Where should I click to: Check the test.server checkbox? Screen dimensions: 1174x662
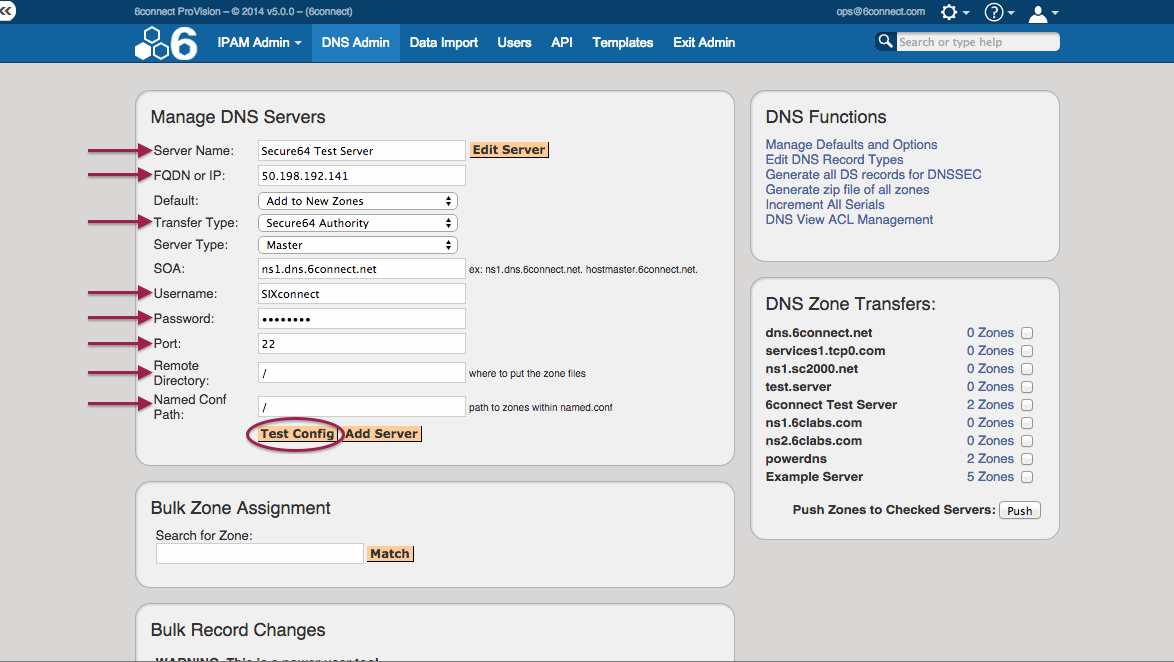pos(1027,387)
